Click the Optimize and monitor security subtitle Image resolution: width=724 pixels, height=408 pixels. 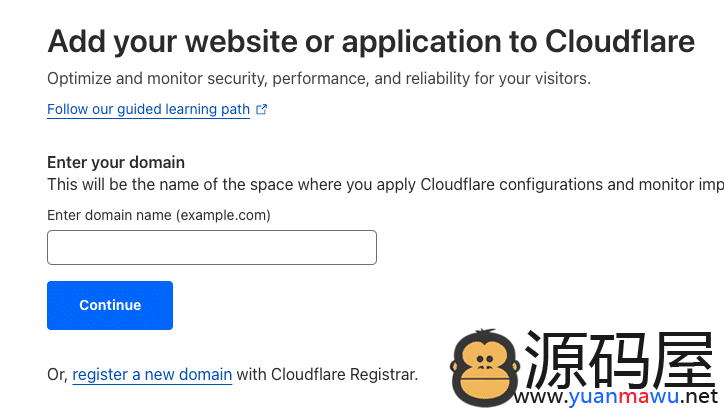[x=319, y=79]
